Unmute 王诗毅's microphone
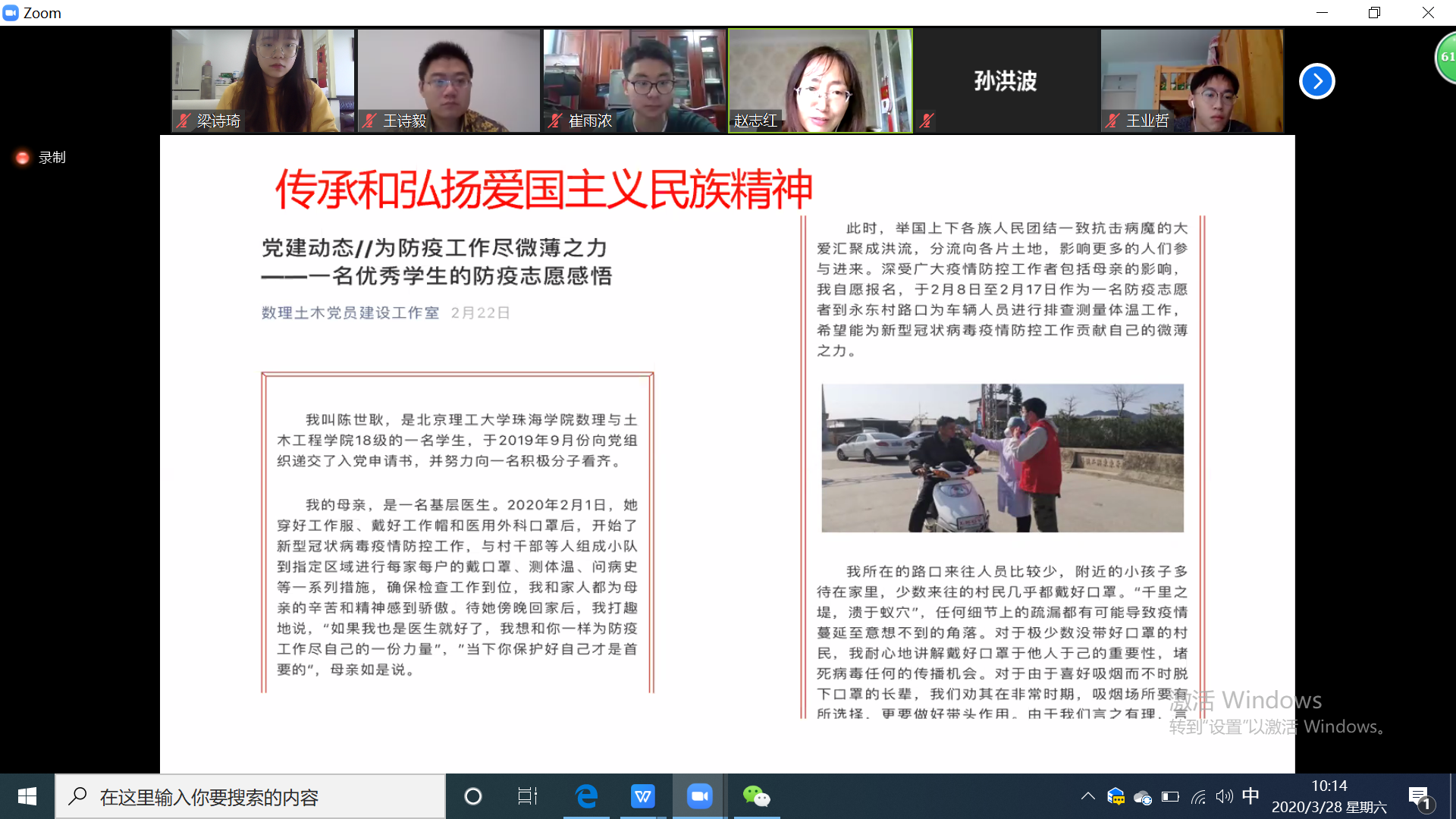The image size is (1456, 819). (368, 121)
